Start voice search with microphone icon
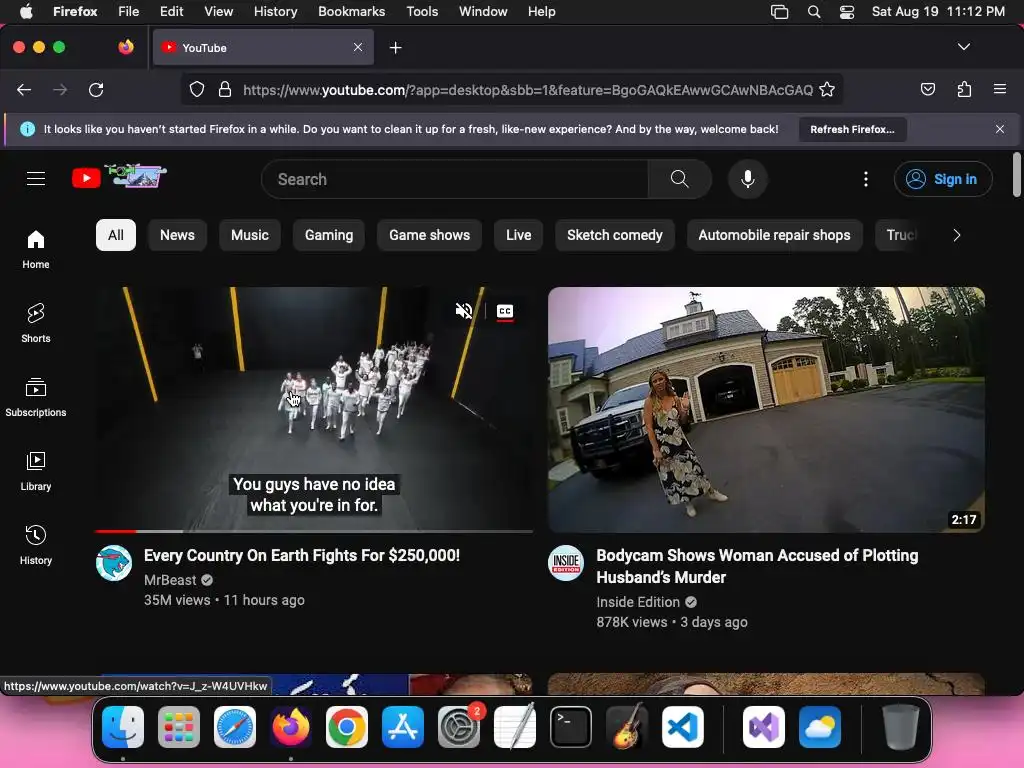The width and height of the screenshot is (1024, 768). click(x=748, y=179)
